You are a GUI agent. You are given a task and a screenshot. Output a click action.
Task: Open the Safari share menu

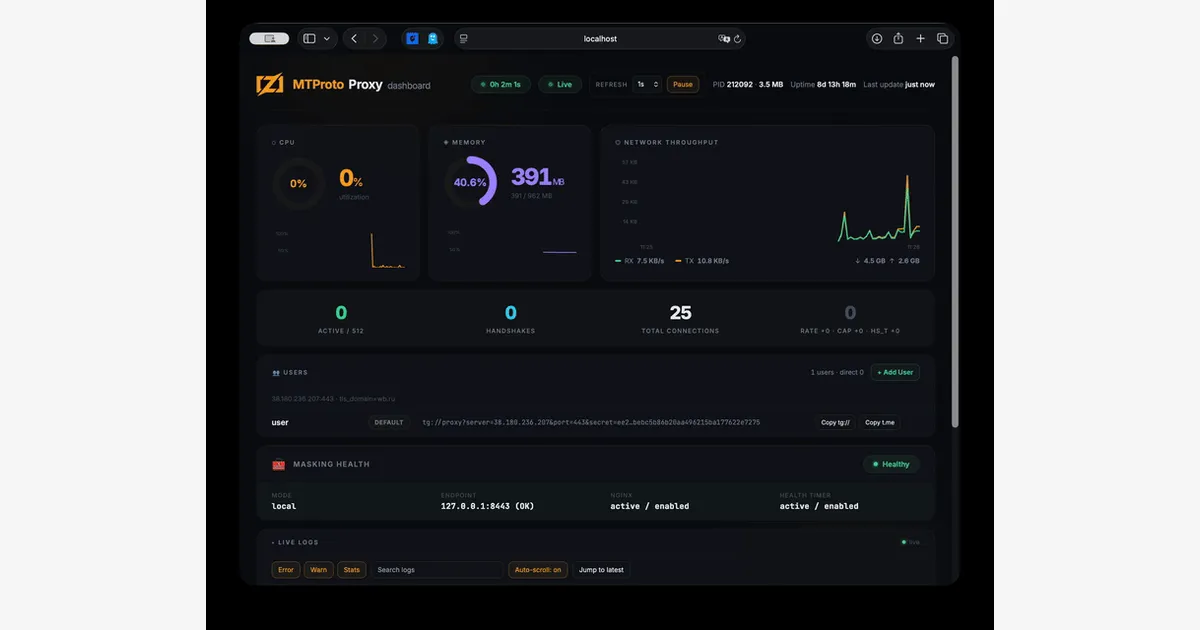click(898, 39)
